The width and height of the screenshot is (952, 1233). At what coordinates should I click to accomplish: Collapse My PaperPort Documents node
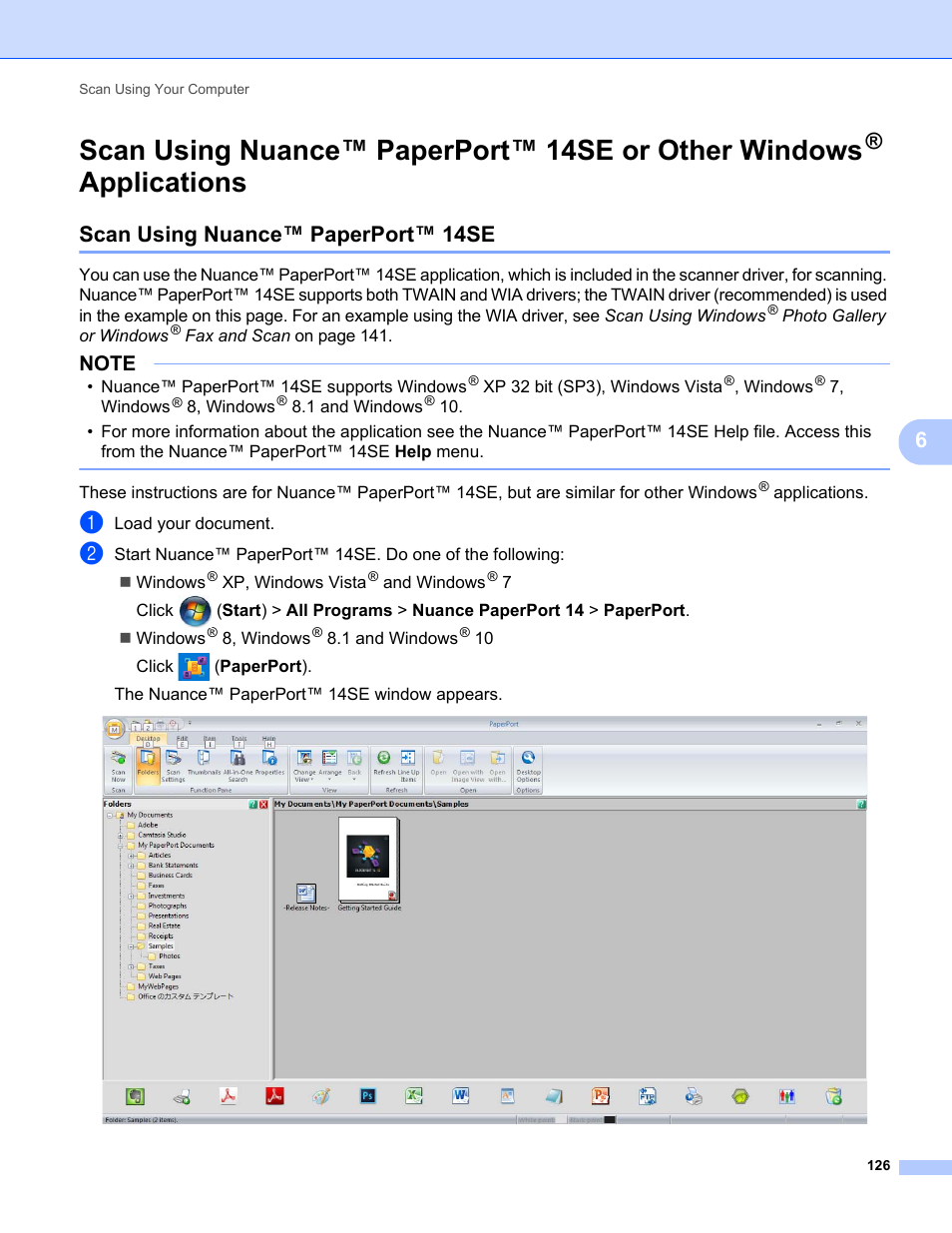point(120,846)
